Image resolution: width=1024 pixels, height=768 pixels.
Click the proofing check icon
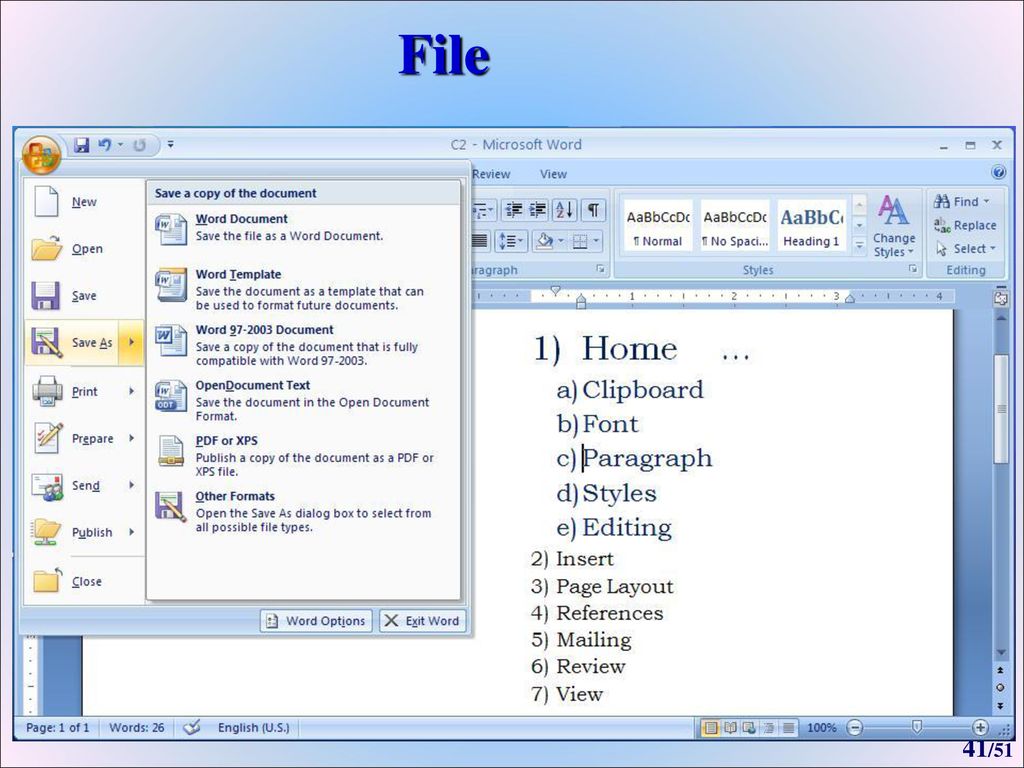191,728
